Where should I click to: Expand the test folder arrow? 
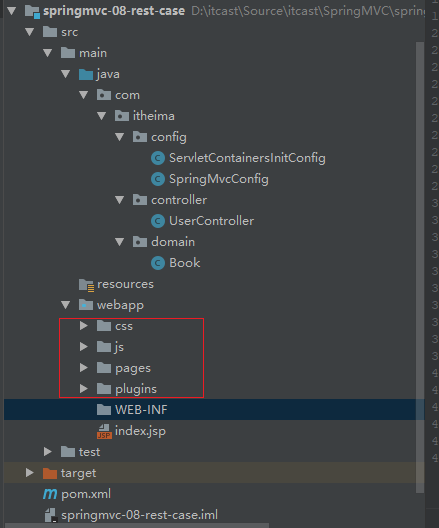(47, 452)
